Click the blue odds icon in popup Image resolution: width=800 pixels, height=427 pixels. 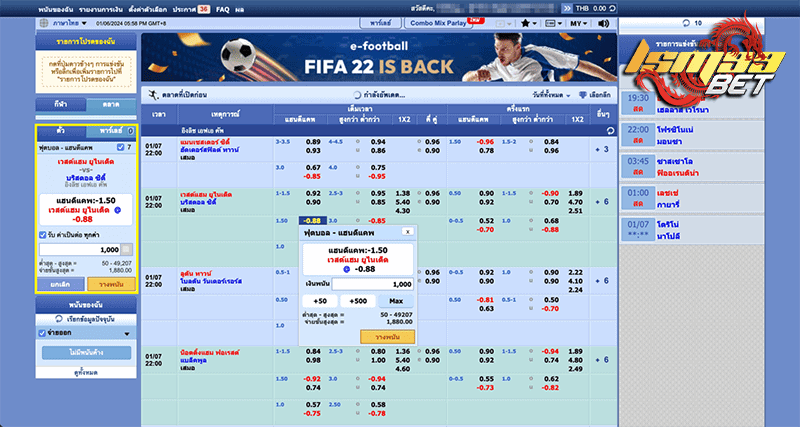(x=347, y=269)
